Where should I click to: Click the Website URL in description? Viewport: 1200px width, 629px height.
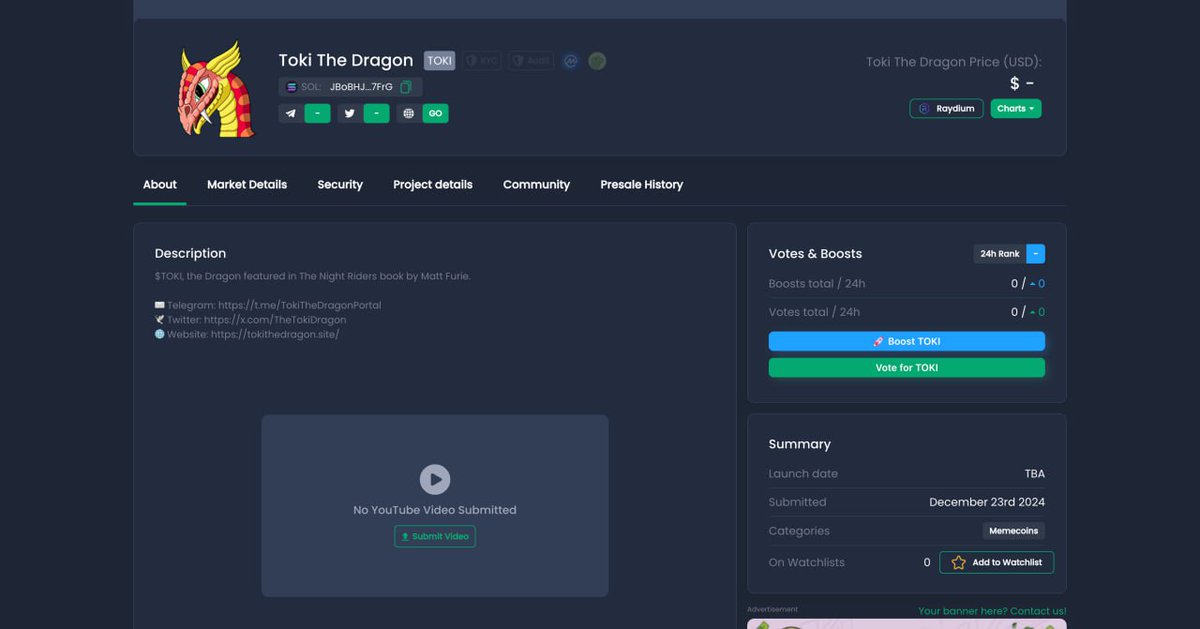point(275,334)
